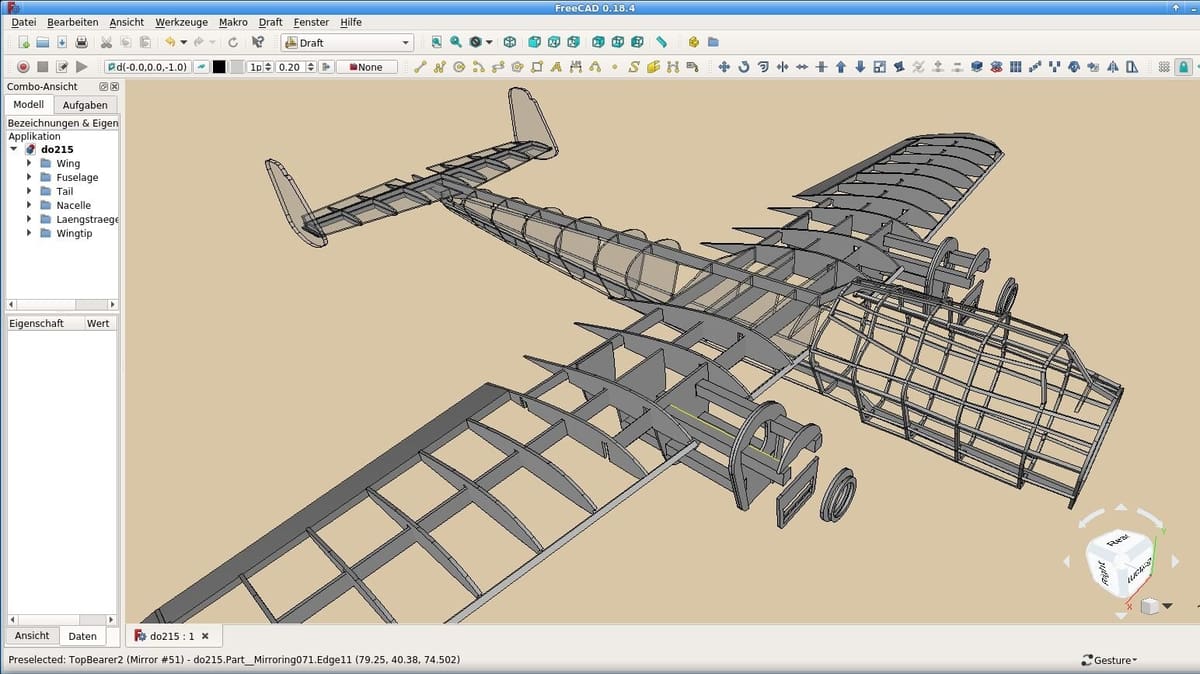Viewport: 1200px width, 674px height.
Task: Click the Draft Rotate tool icon
Action: (x=743, y=67)
